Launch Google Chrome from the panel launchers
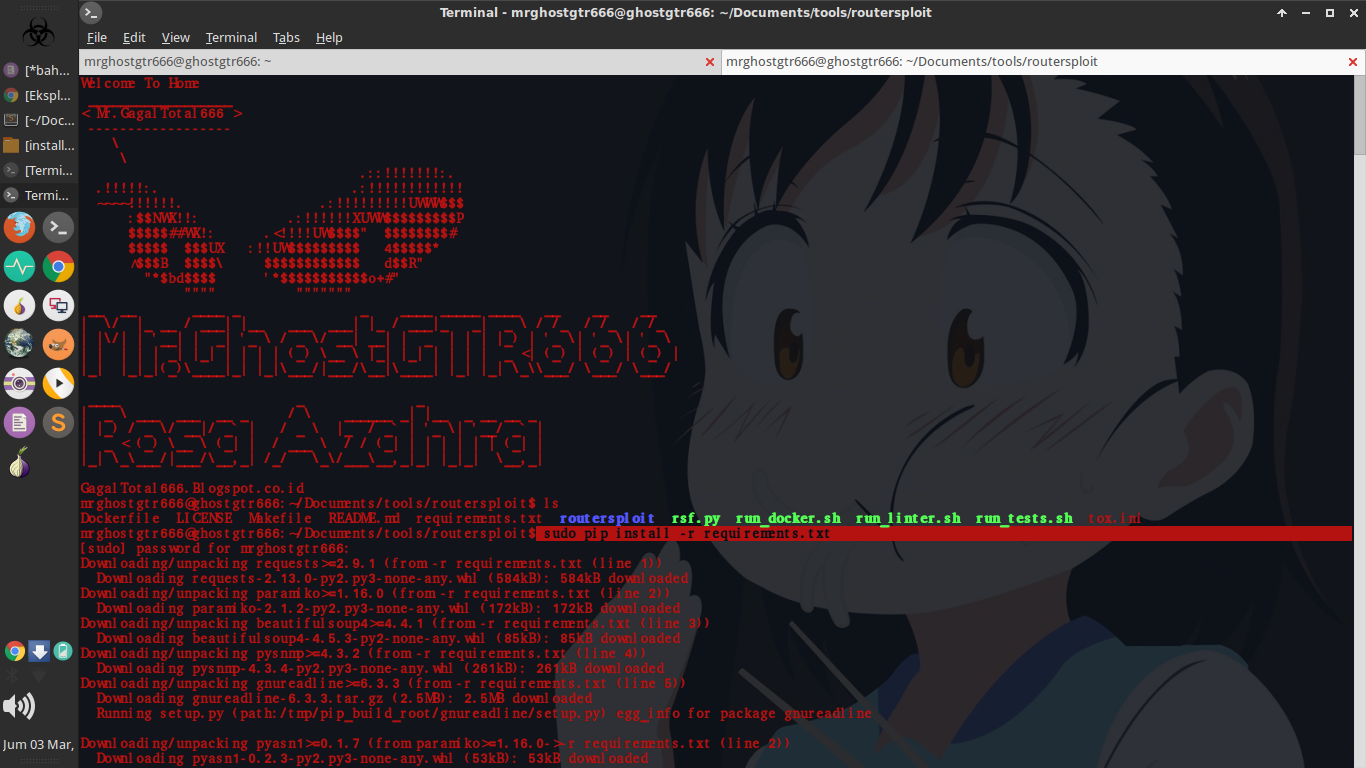 point(58,267)
